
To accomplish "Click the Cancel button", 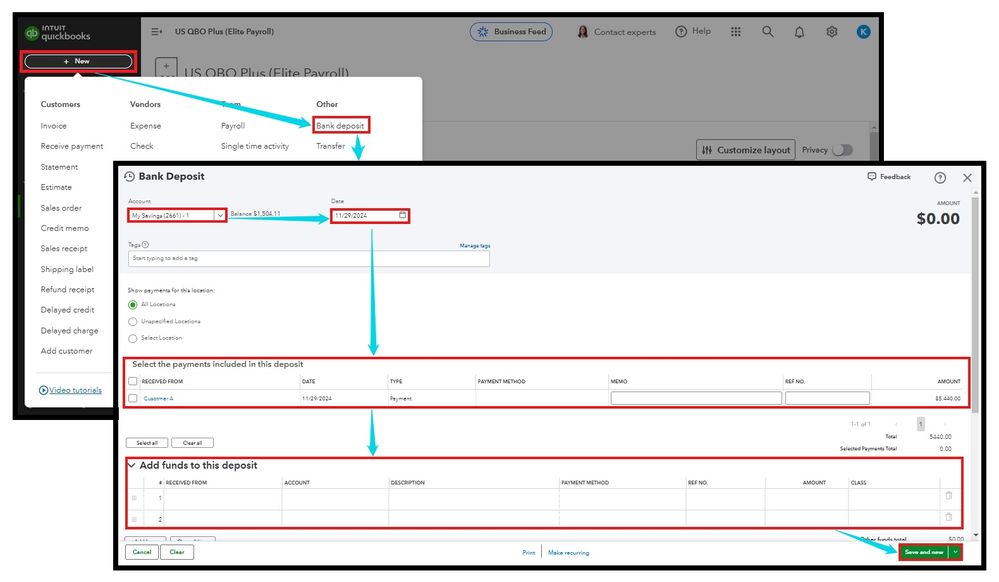I will tap(141, 552).
